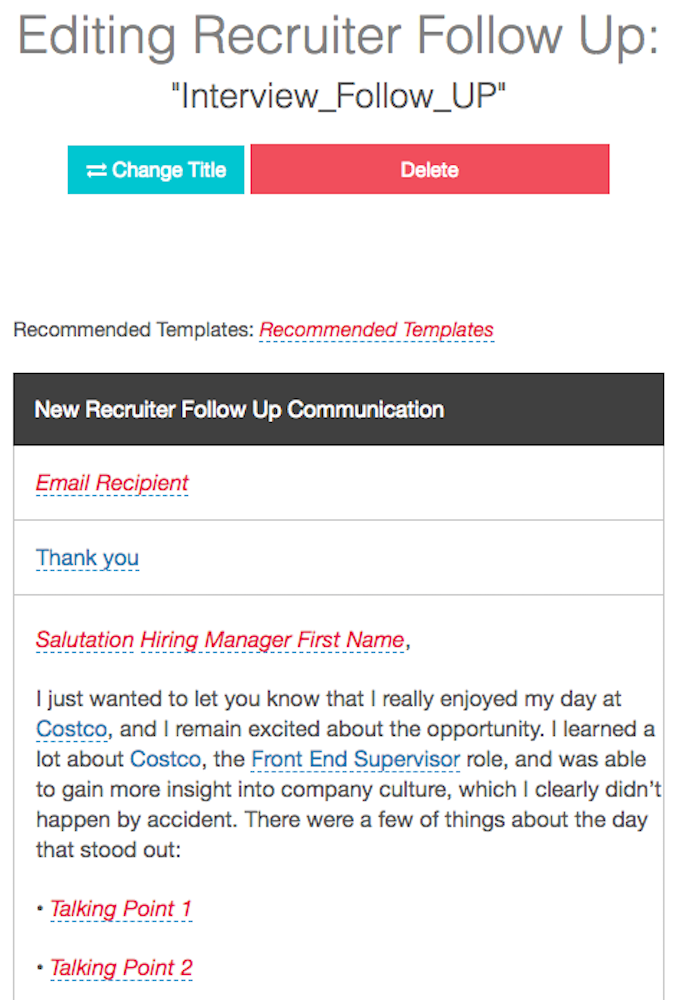
Task: Click the bullet next to Talking Point 1
Action: pyautogui.click(x=39, y=909)
